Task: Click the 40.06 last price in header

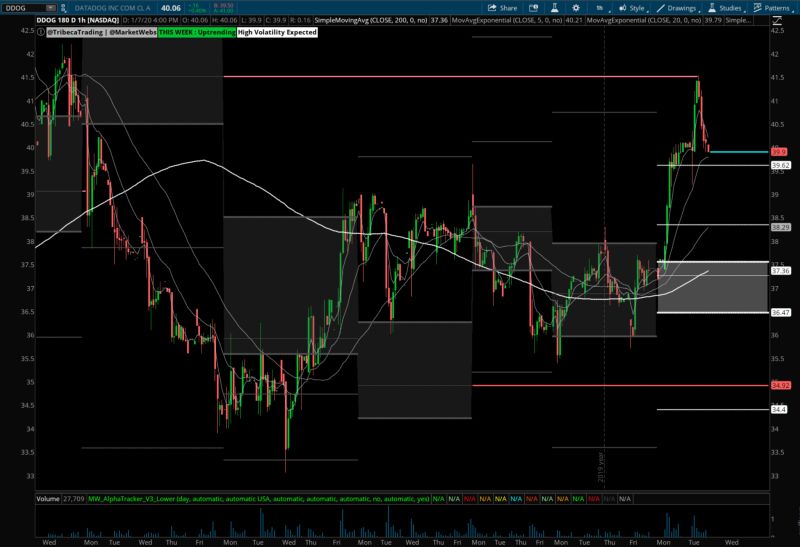Action: [x=171, y=8]
